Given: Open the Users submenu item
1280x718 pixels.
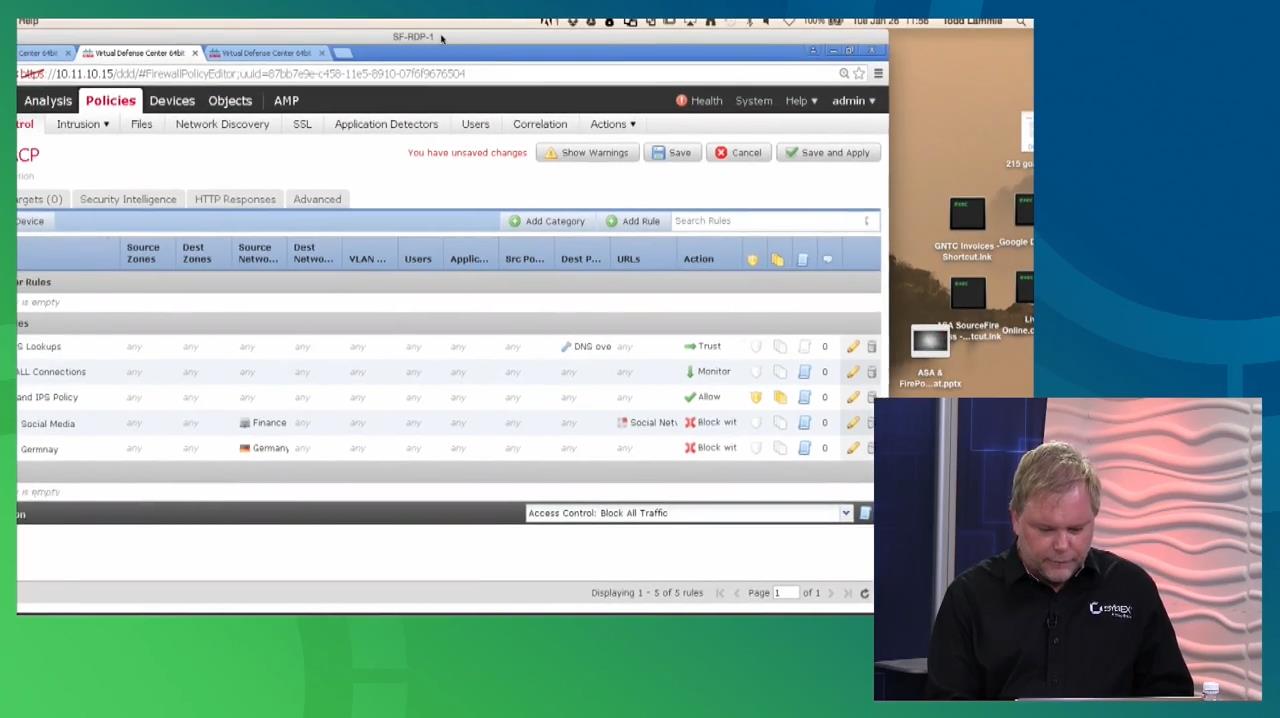Looking at the screenshot, I should tap(475, 124).
